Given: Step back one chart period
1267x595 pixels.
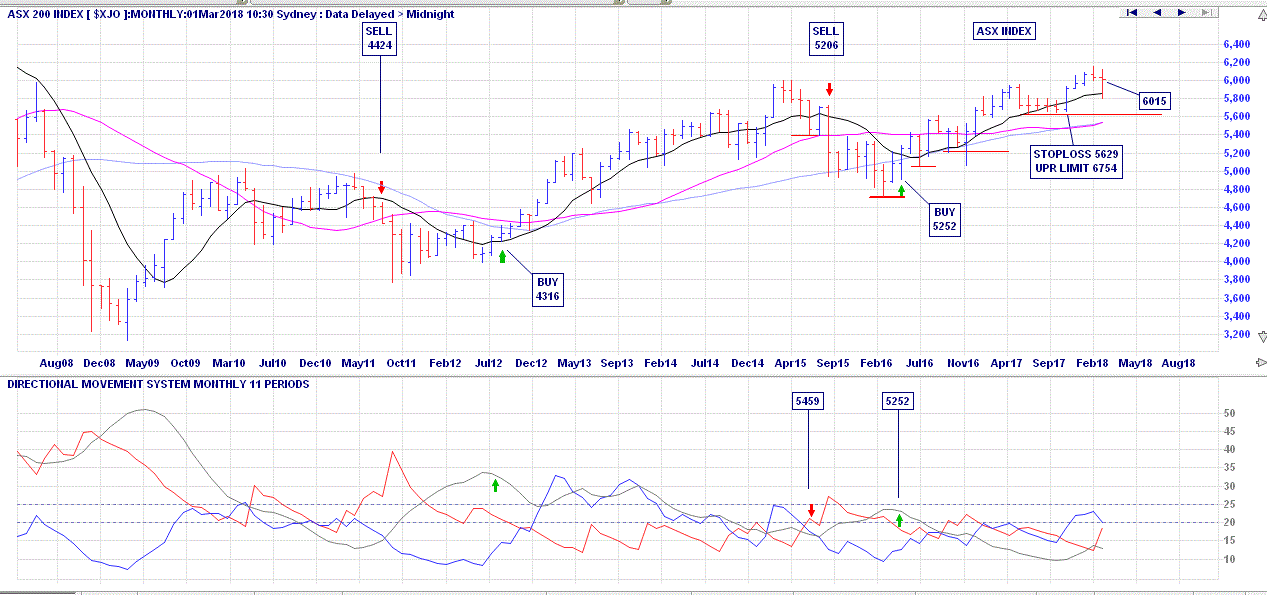Looking at the screenshot, I should (1157, 12).
